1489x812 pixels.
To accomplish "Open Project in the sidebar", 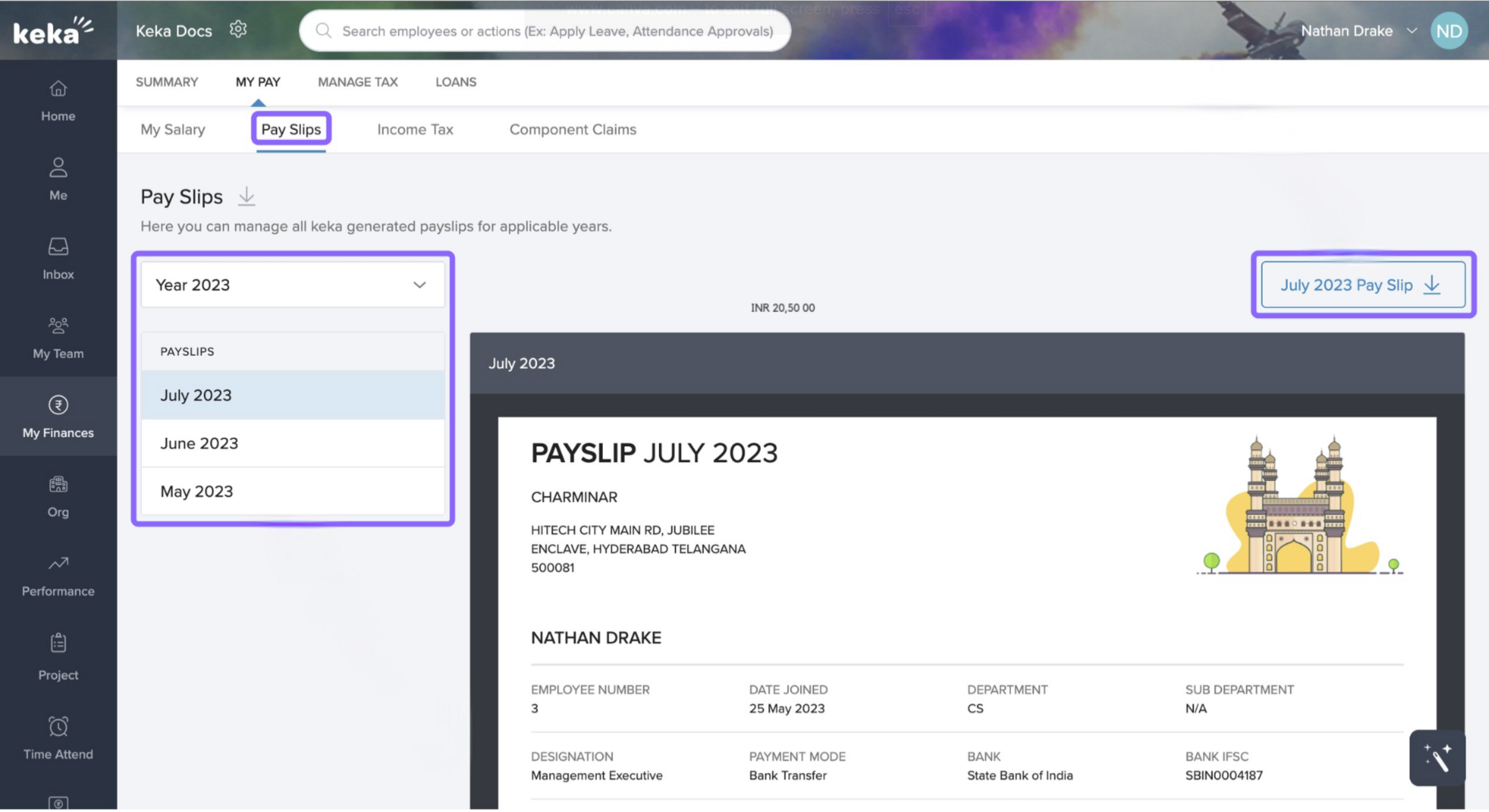I will 58,657.
